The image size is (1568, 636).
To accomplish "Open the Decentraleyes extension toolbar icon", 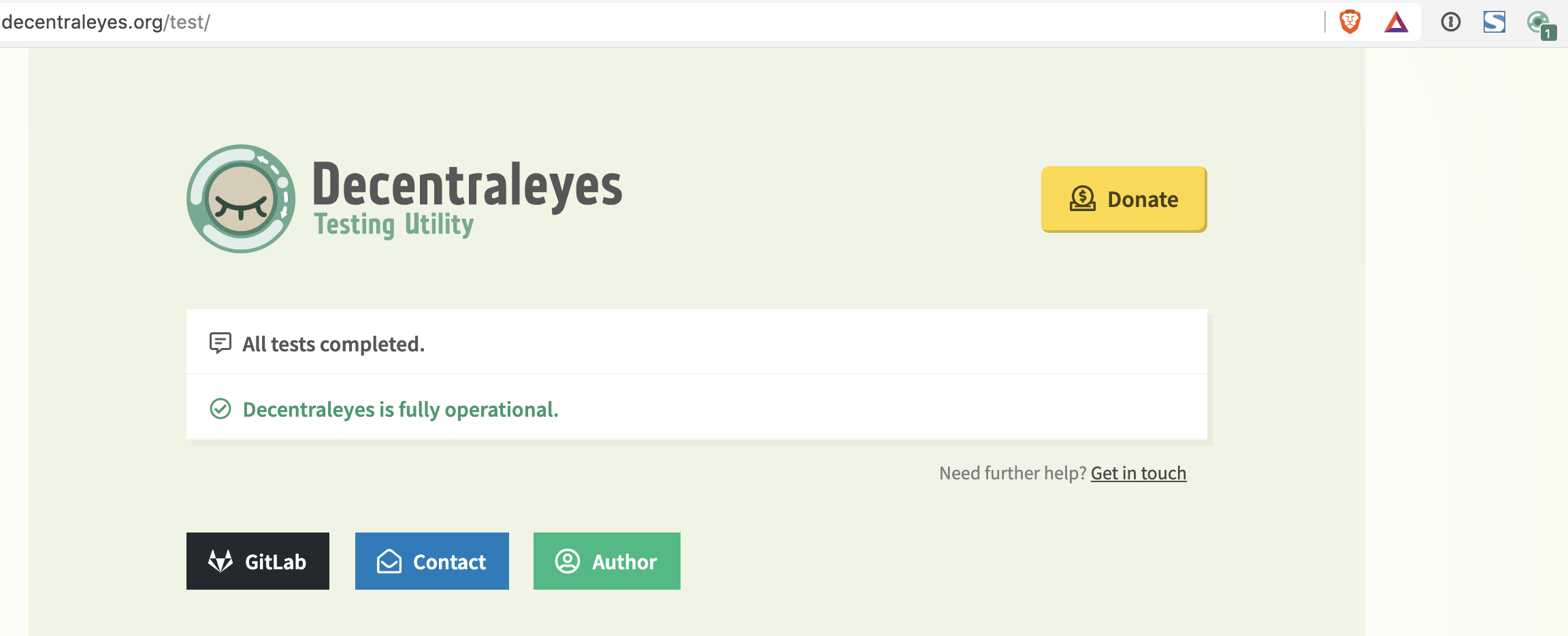I will pyautogui.click(x=1541, y=25).
